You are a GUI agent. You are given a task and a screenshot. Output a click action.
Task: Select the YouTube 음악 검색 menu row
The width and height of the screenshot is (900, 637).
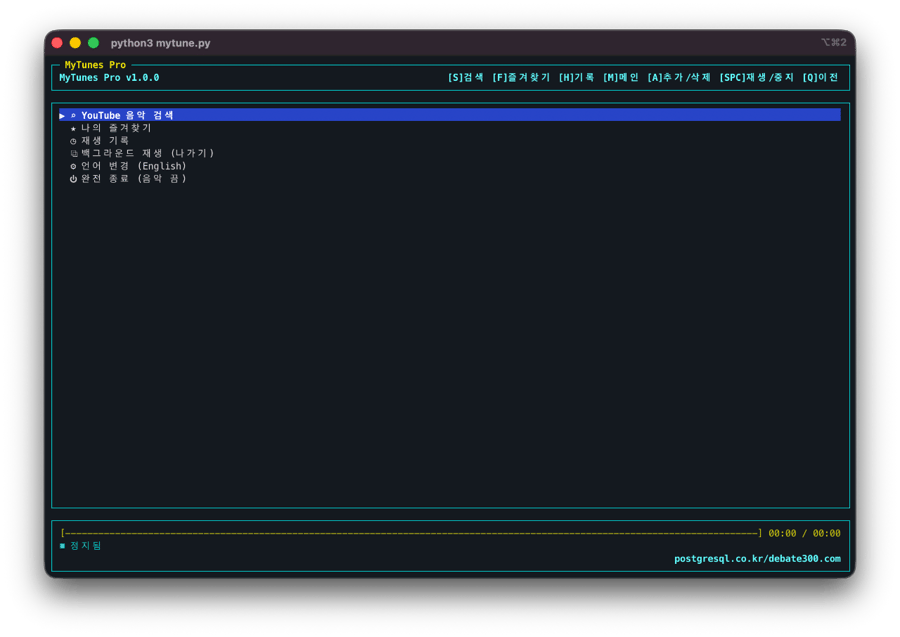click(x=449, y=115)
